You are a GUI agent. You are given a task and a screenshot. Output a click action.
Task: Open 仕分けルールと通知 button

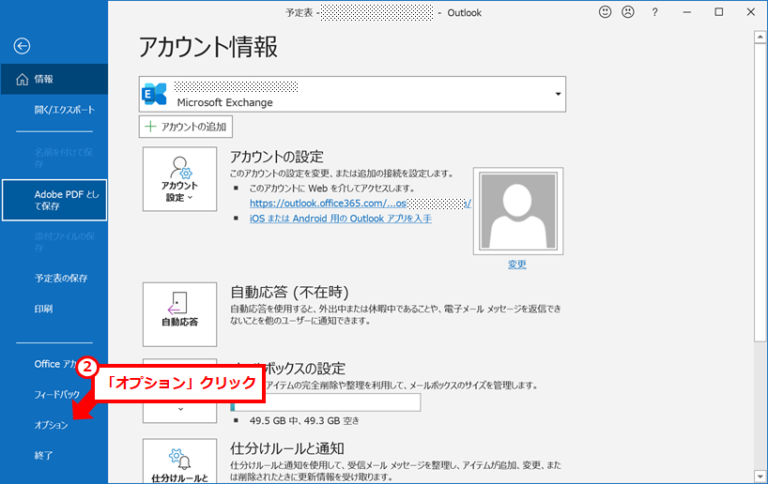tap(180, 461)
